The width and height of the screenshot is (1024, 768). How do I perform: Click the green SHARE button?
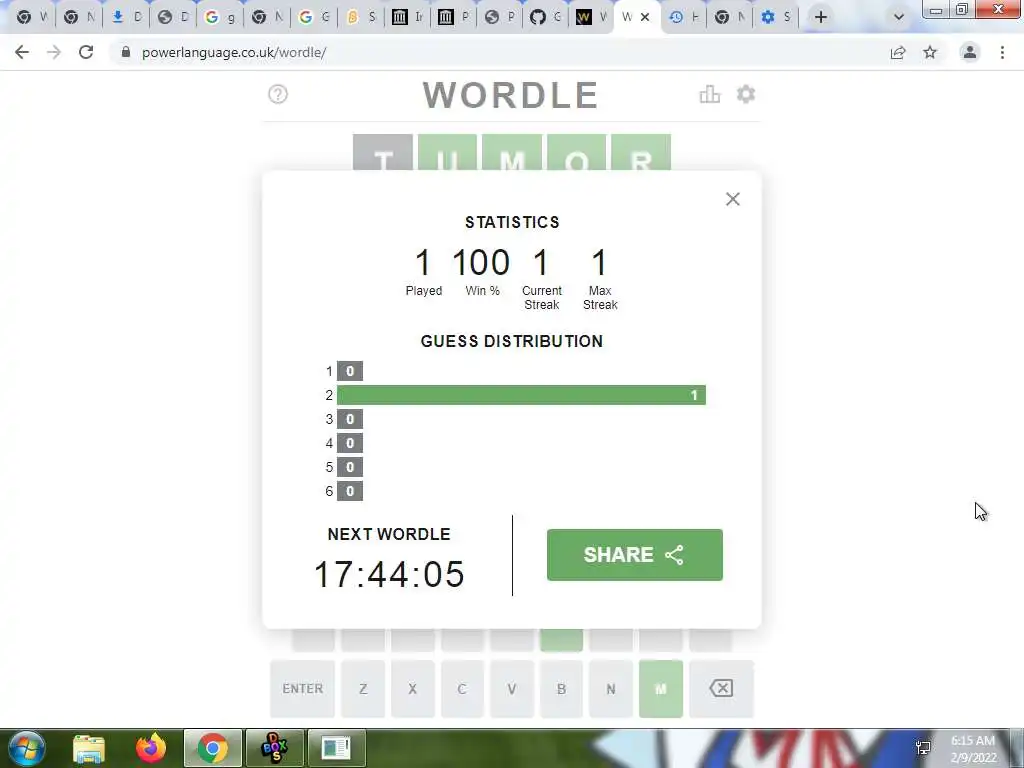(x=635, y=554)
